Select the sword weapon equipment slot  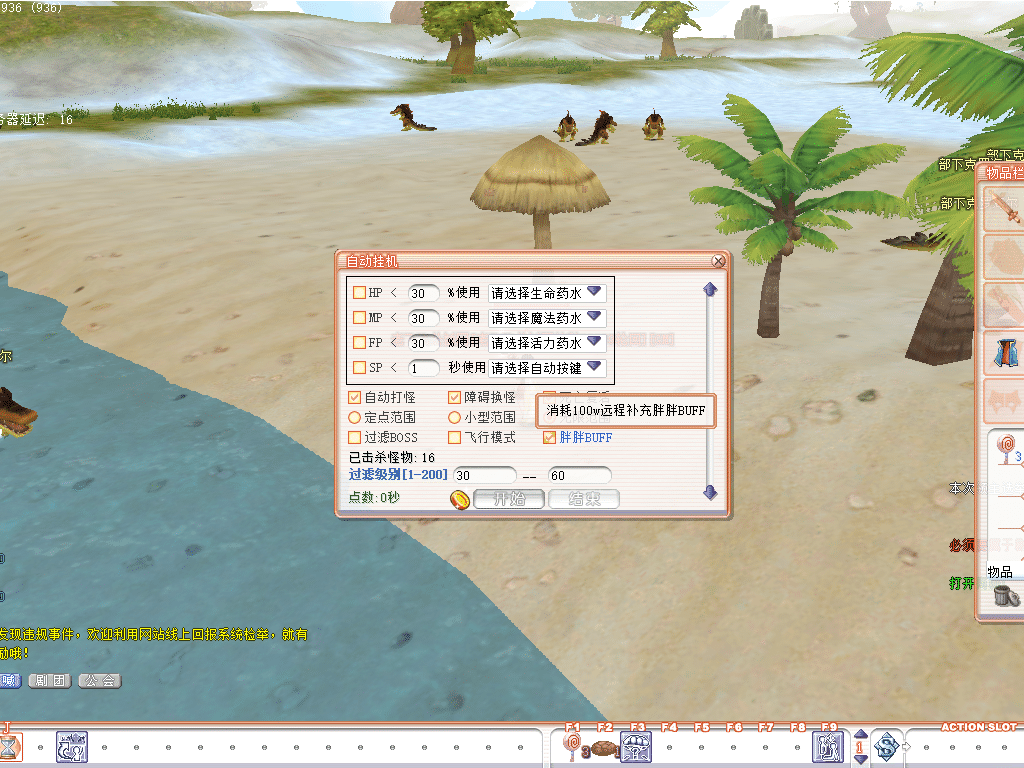(x=1004, y=210)
